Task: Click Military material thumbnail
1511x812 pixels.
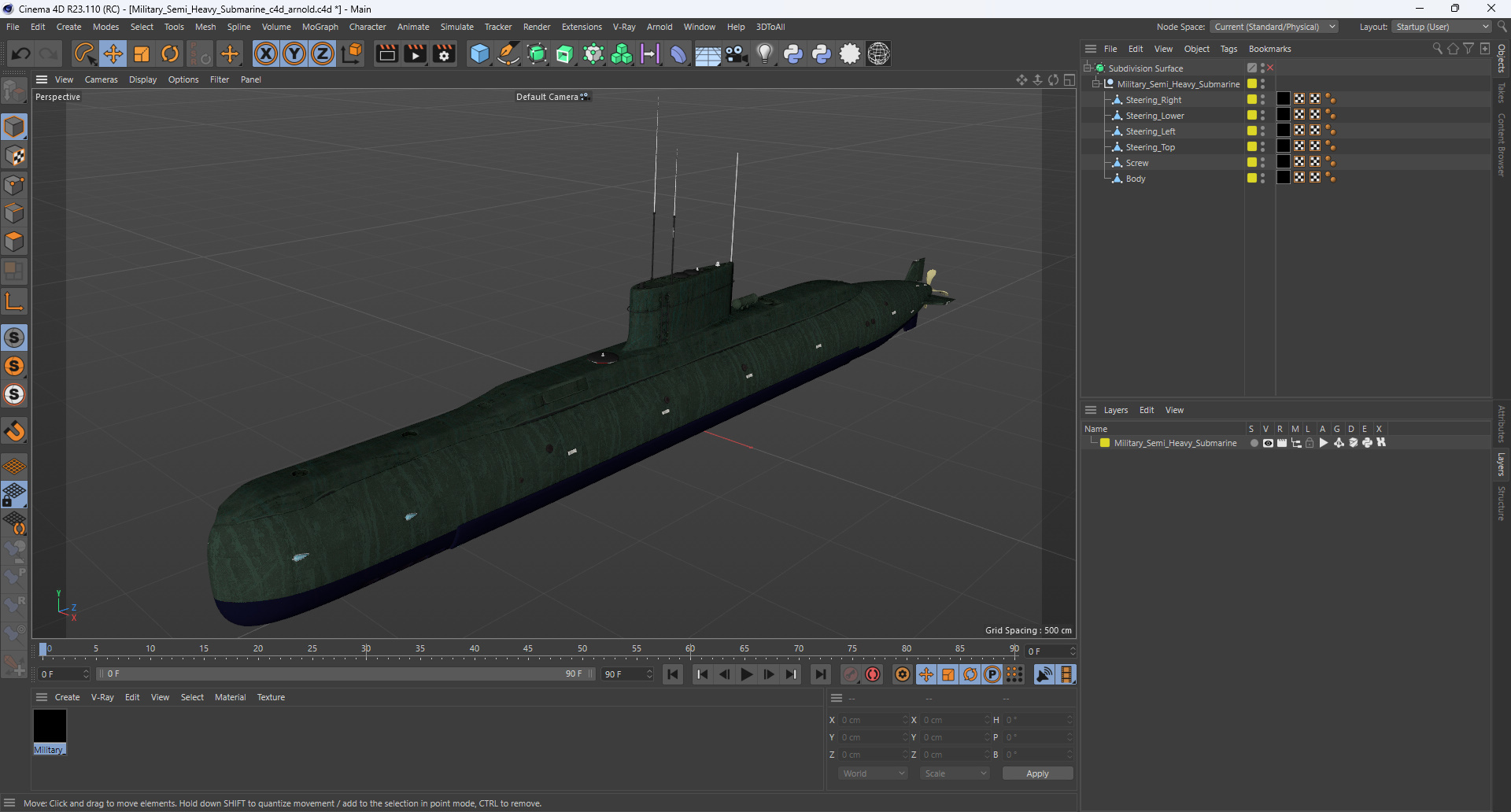Action: pyautogui.click(x=50, y=725)
